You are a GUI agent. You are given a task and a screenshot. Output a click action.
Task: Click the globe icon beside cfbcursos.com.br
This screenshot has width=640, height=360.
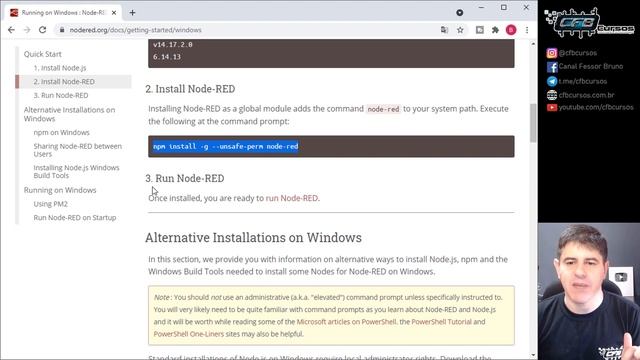coord(552,95)
